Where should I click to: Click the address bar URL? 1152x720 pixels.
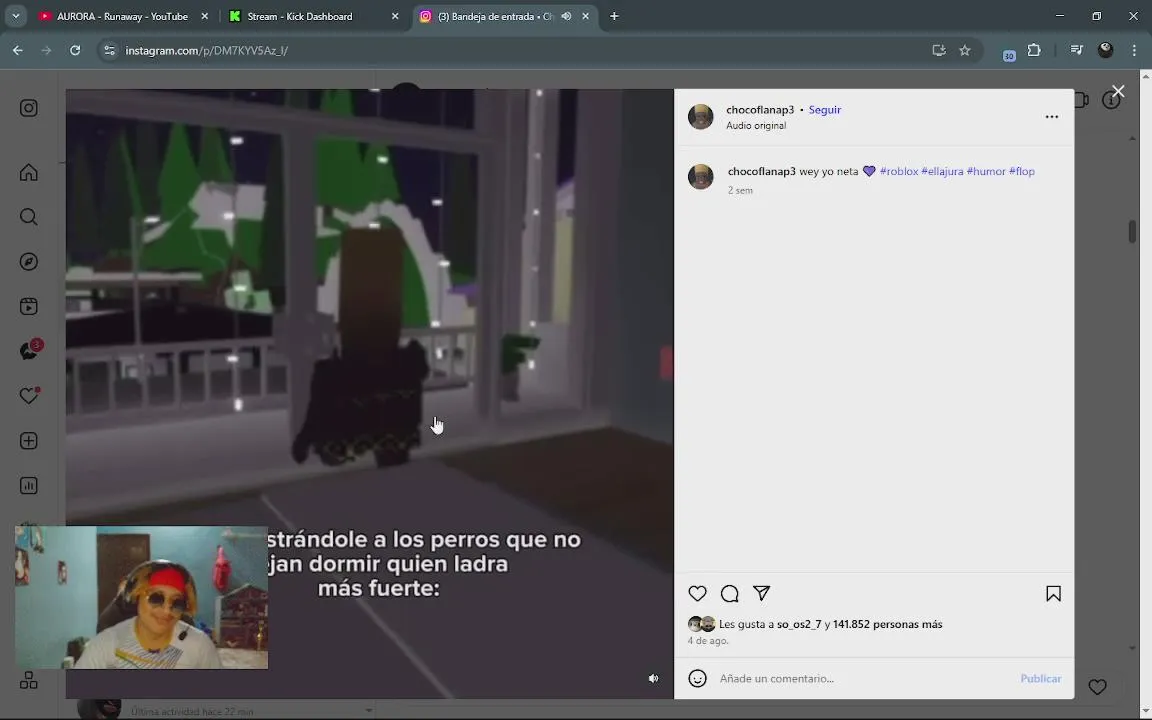[x=206, y=51]
